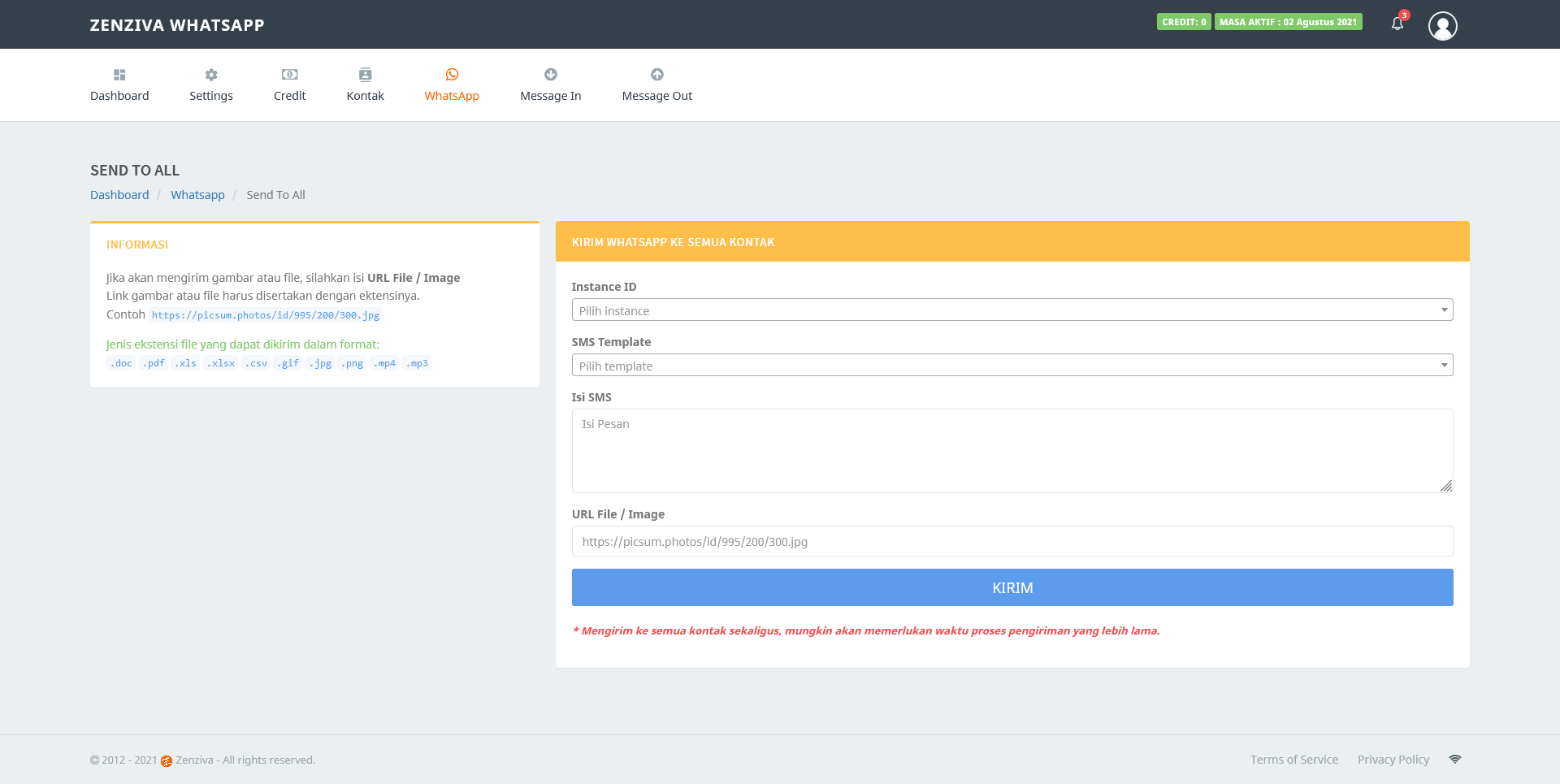Click the URL File / Image input field

pos(1012,541)
